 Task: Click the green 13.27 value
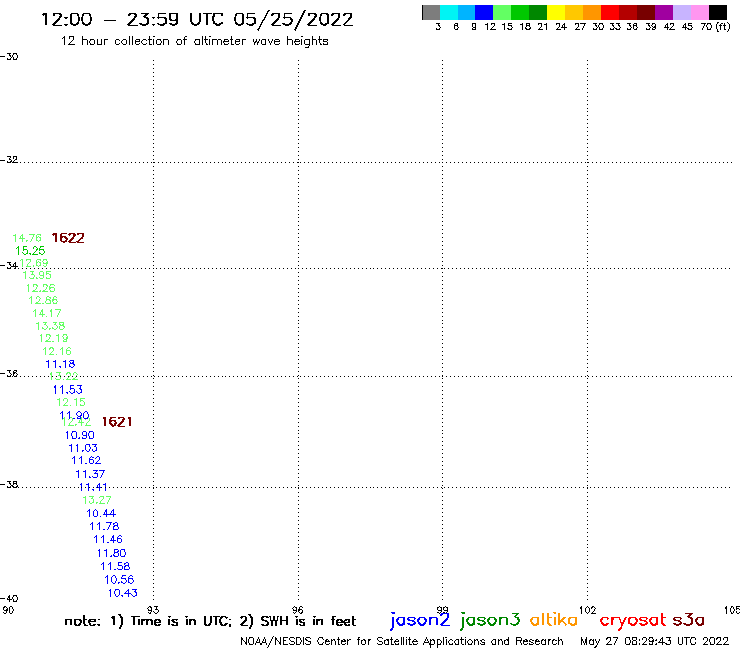tap(97, 500)
